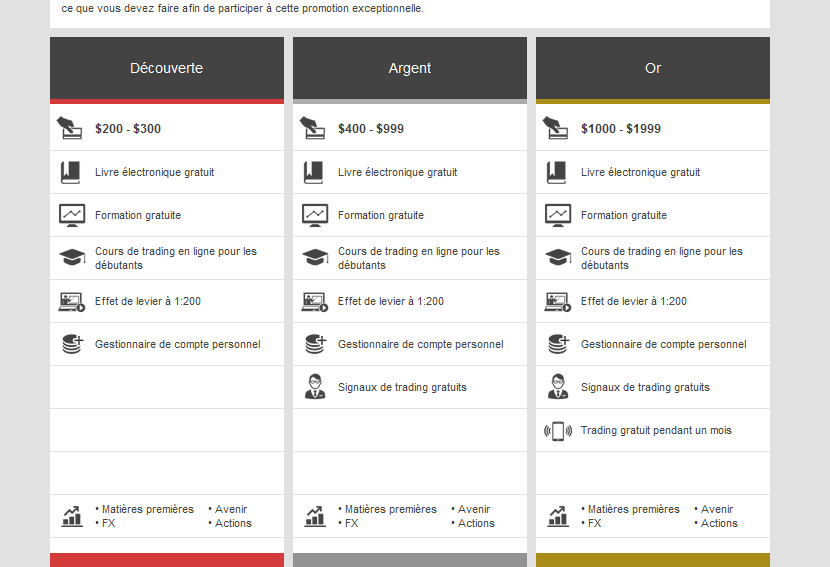Click 'Formation gratuite' in Argent column

[x=381, y=215]
